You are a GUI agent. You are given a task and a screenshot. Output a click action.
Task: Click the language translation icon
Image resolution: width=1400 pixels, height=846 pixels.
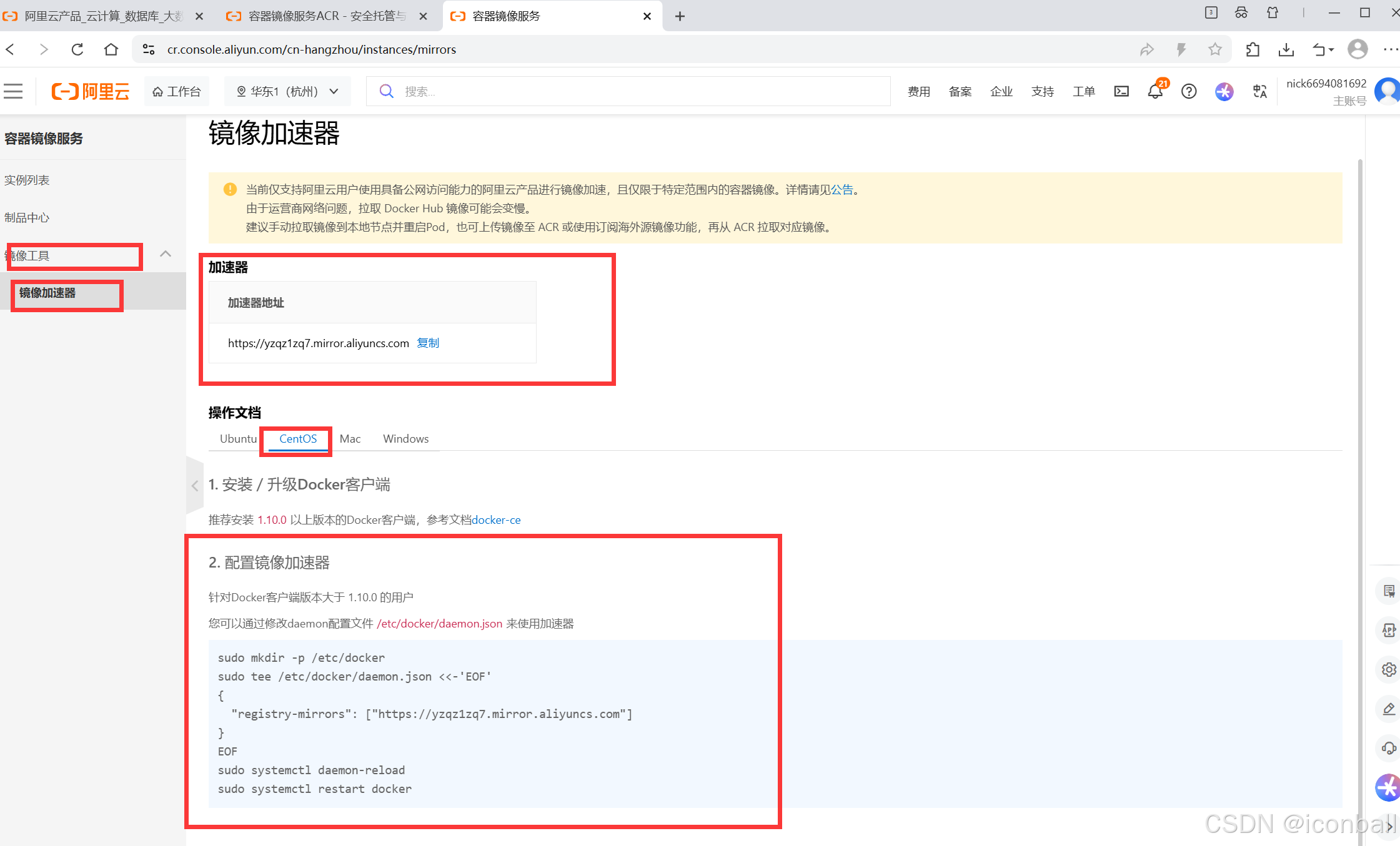tap(1259, 92)
